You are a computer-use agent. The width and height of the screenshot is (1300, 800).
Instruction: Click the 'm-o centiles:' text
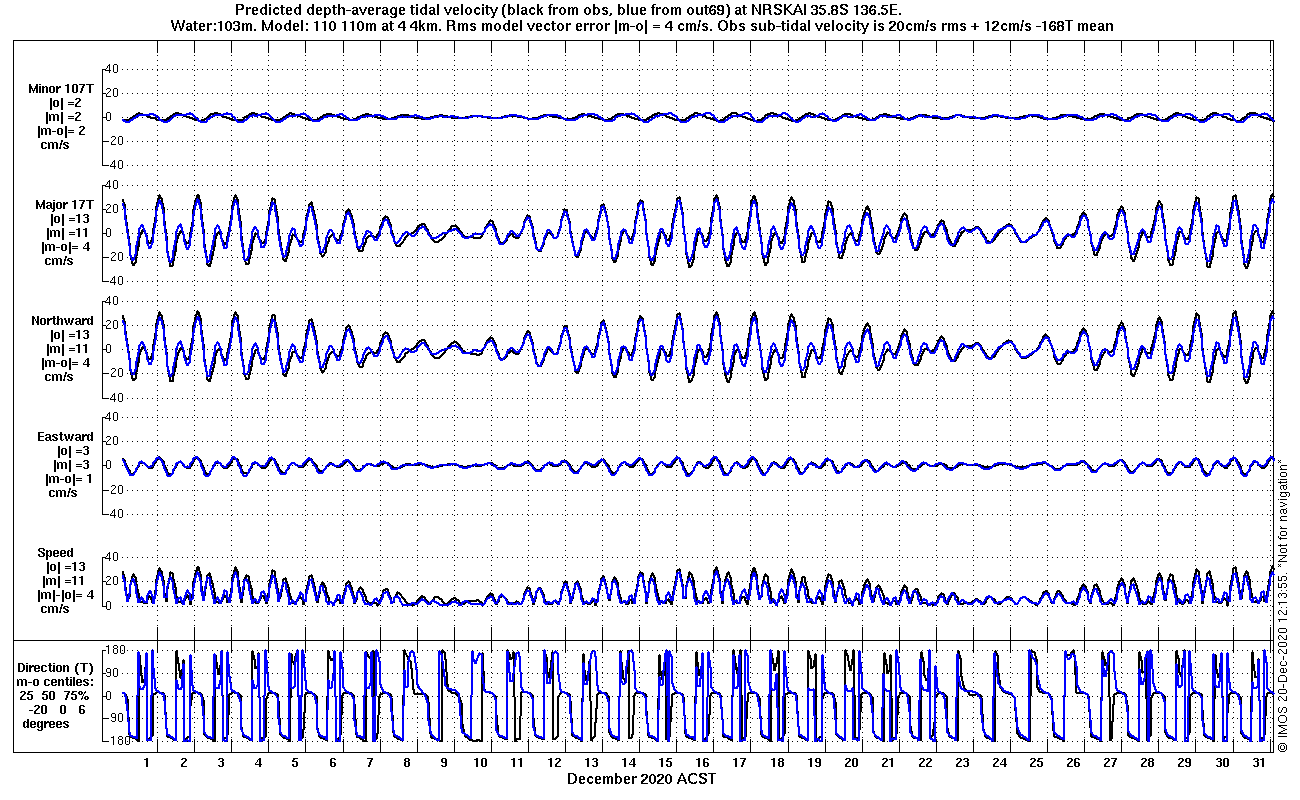tap(57, 681)
